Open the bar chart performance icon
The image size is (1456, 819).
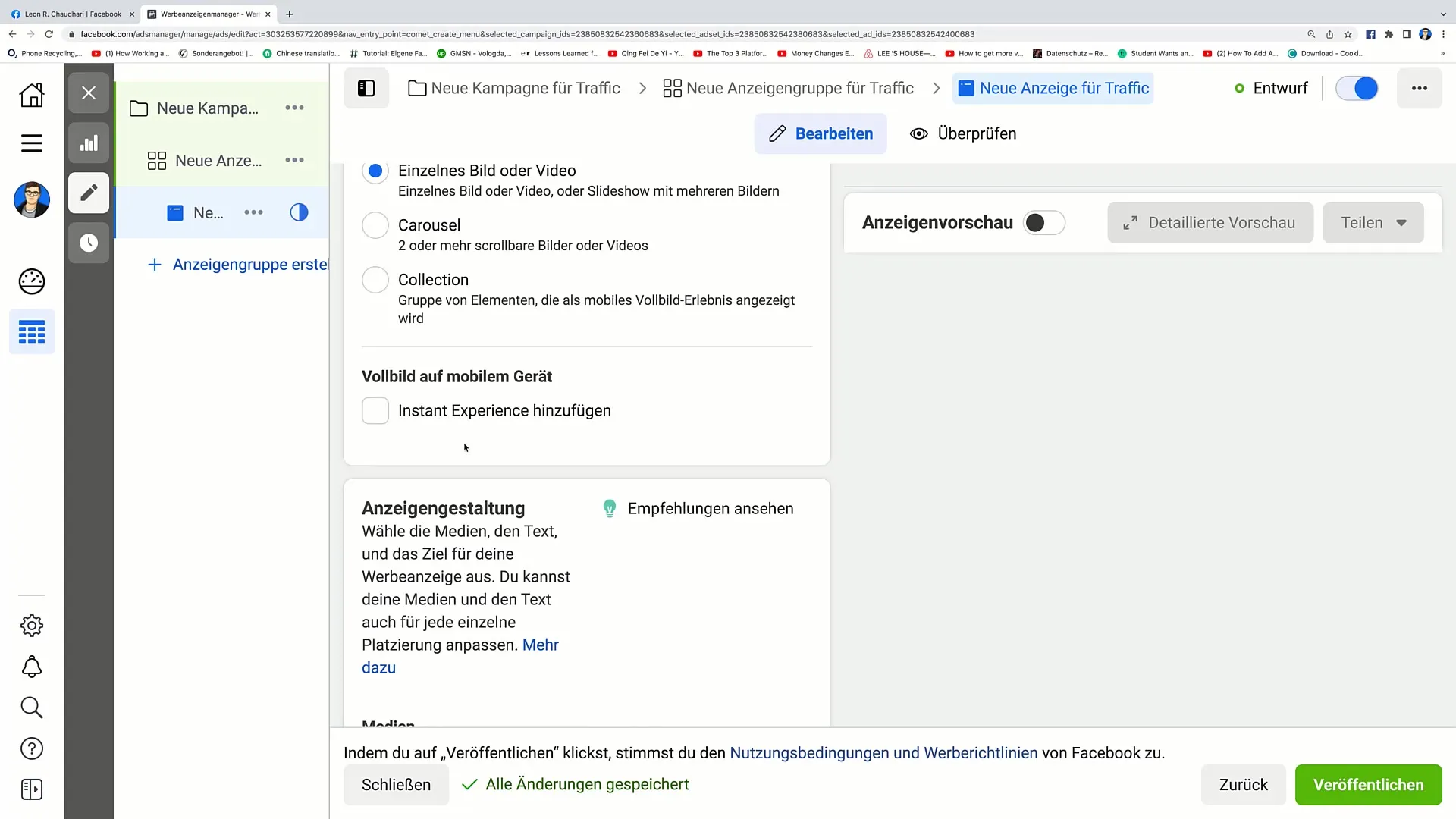coord(89,143)
